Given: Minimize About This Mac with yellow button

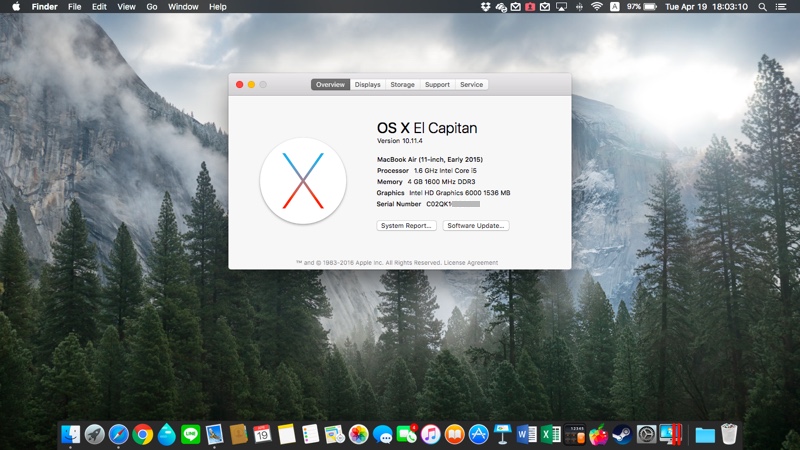Looking at the screenshot, I should tap(251, 85).
